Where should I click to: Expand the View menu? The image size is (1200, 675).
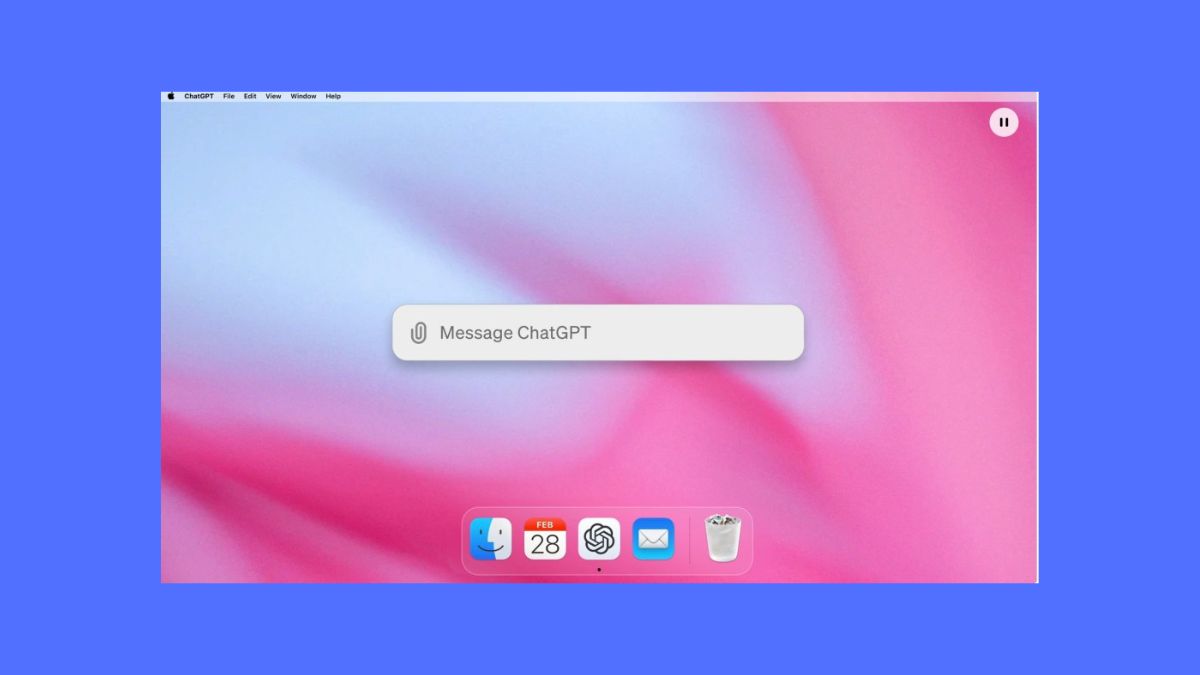click(x=273, y=97)
